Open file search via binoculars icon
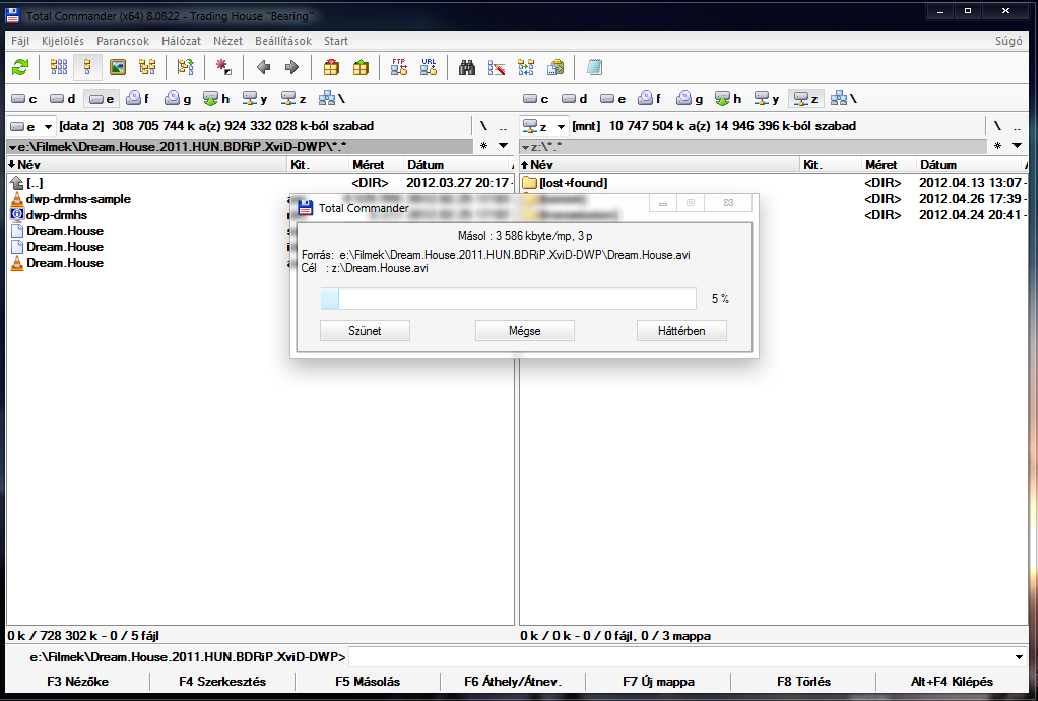 (x=467, y=67)
